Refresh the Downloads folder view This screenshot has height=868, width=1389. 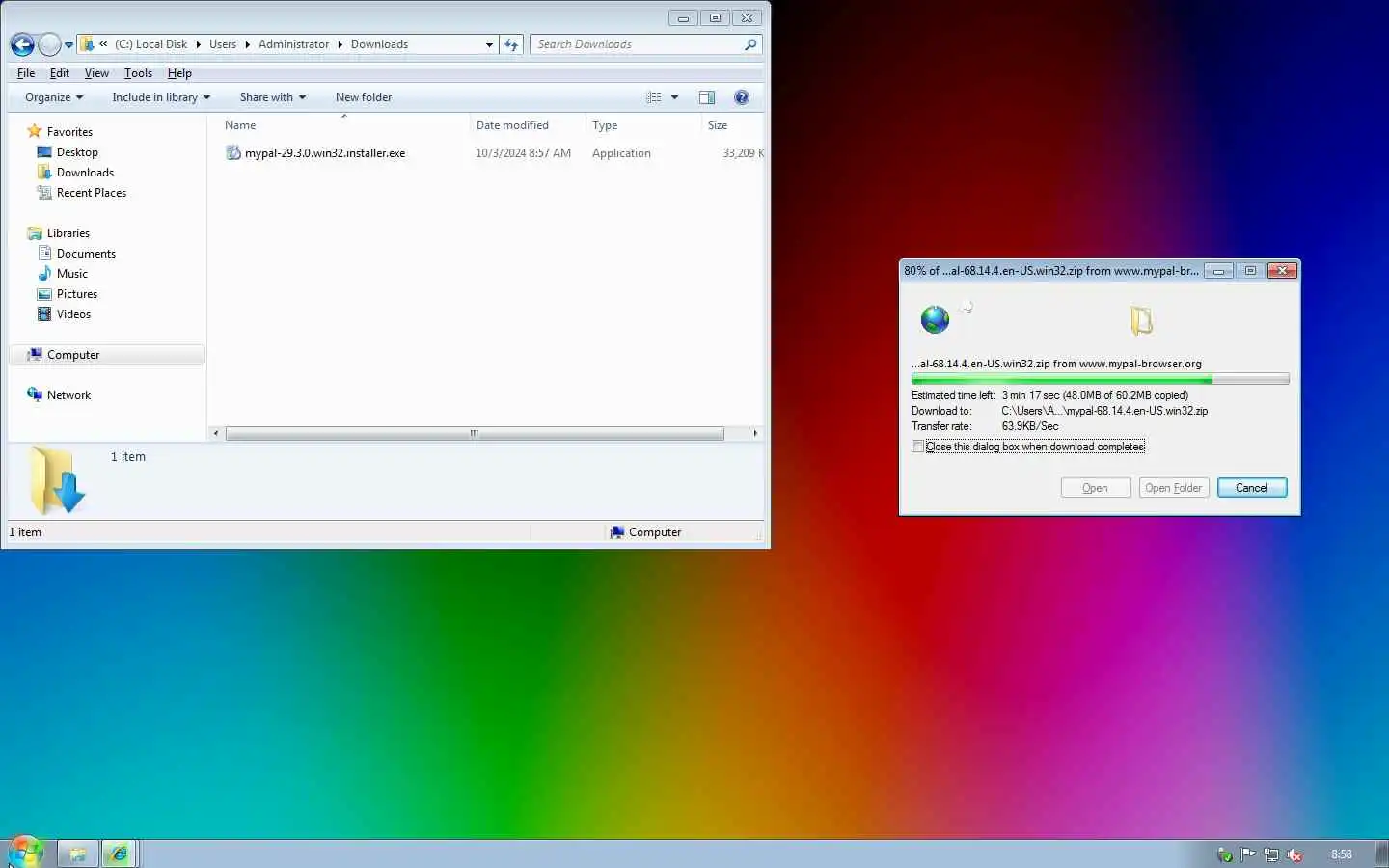(x=511, y=44)
